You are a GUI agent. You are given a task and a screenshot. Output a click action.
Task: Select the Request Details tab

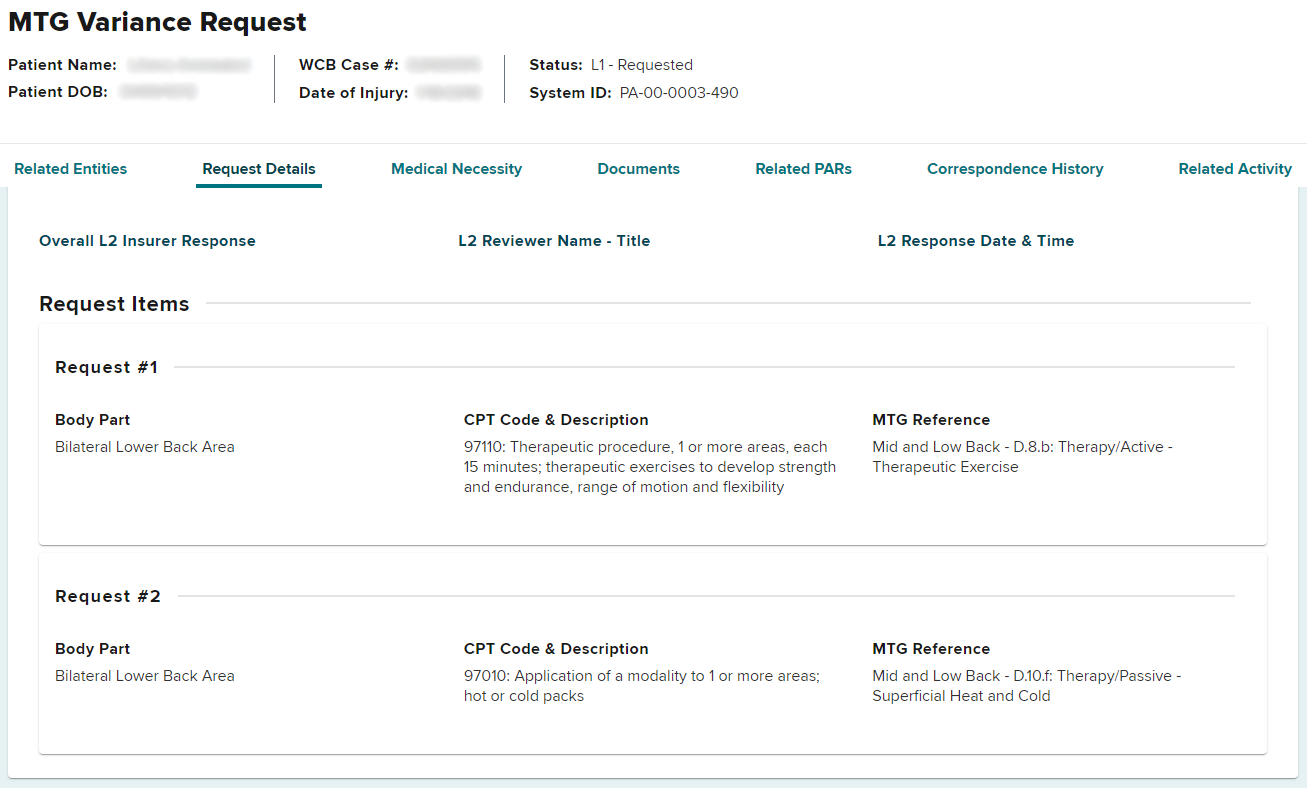coord(258,169)
